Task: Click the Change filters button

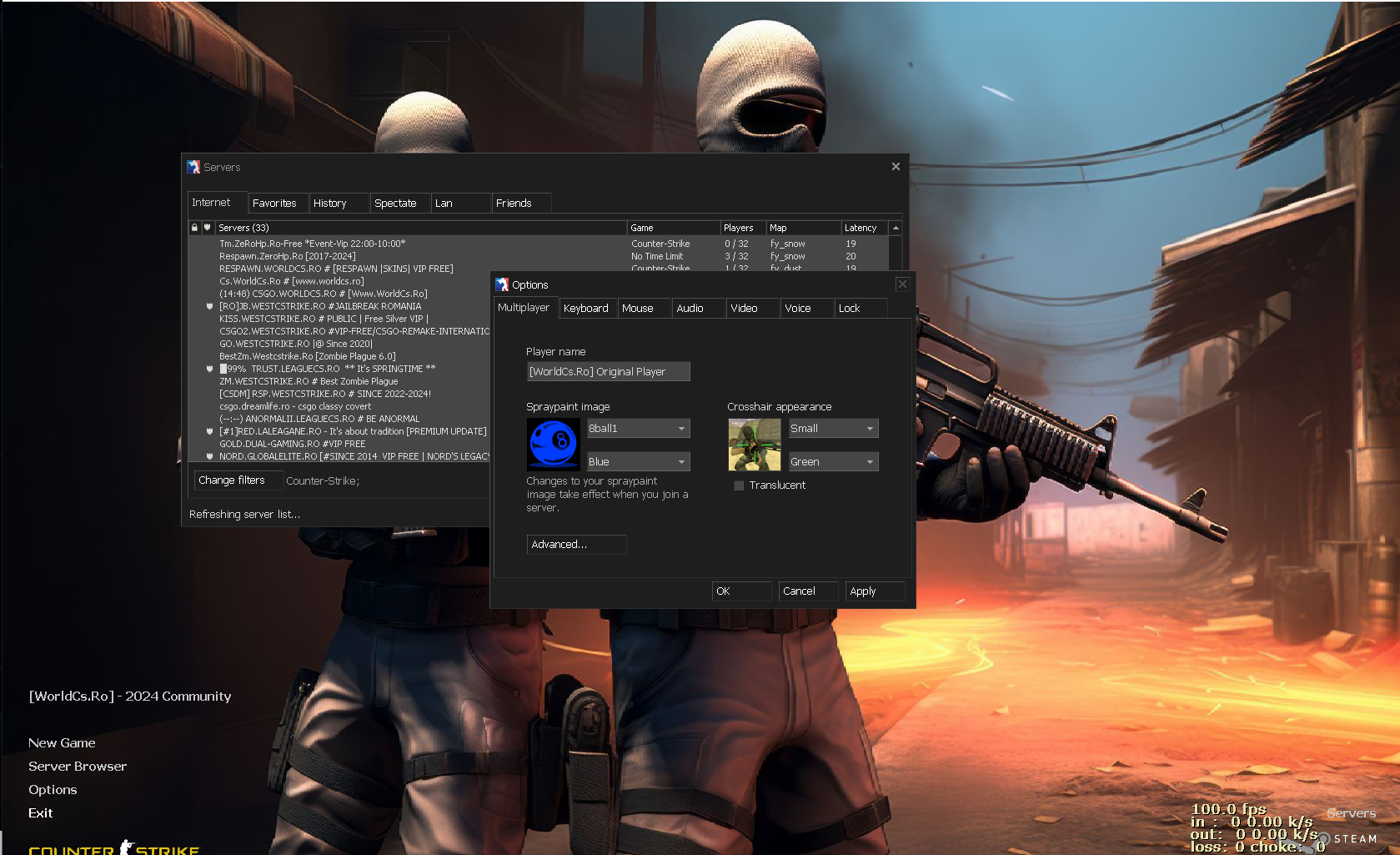Action: [x=232, y=480]
